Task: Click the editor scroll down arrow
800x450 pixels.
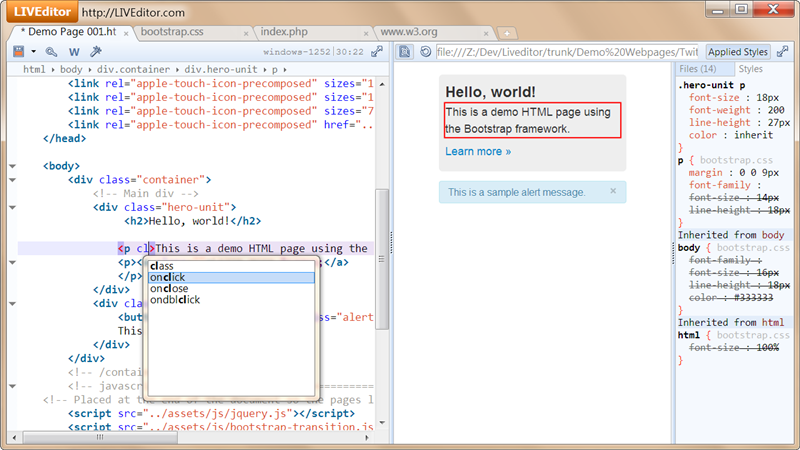Action: coord(382,422)
